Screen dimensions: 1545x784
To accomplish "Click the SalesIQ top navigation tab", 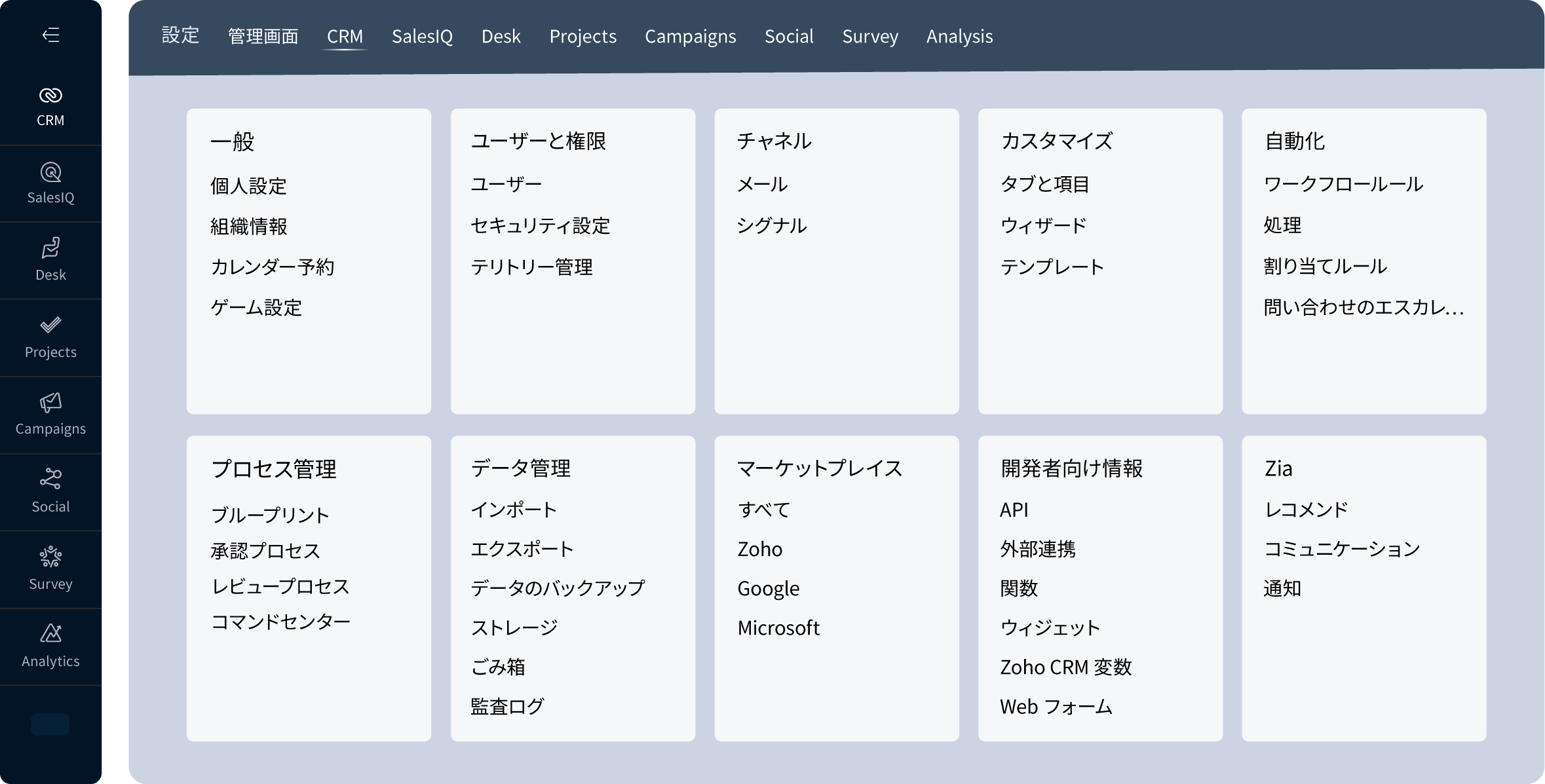I will [x=421, y=36].
